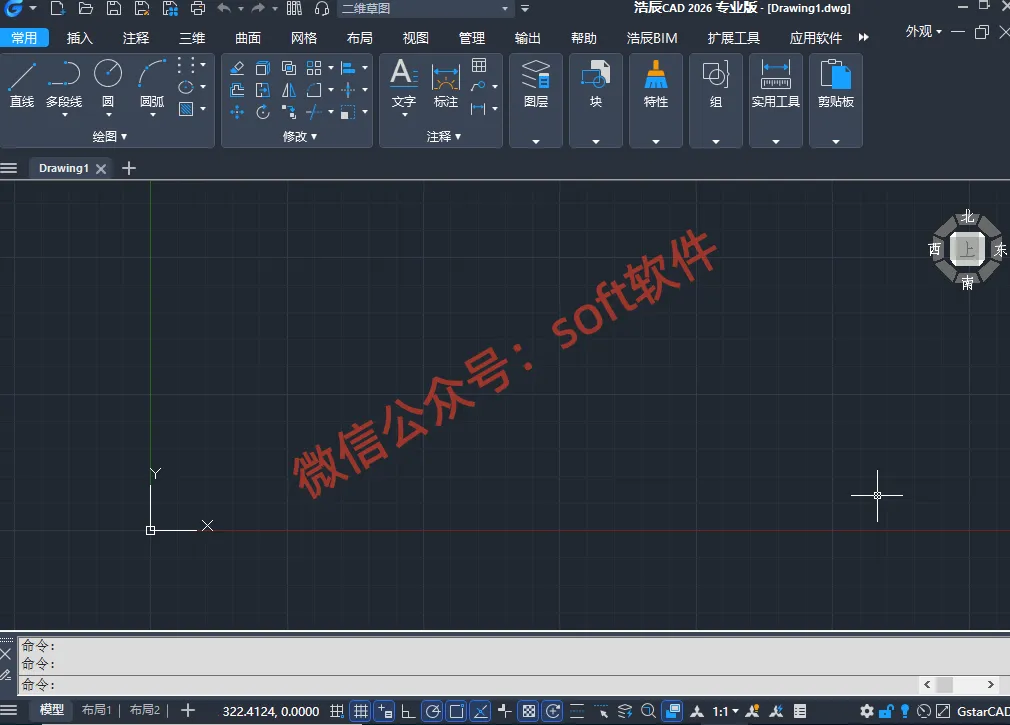Click the New file icon in title bar
Screen dimensions: 1010x725
tap(57, 8)
